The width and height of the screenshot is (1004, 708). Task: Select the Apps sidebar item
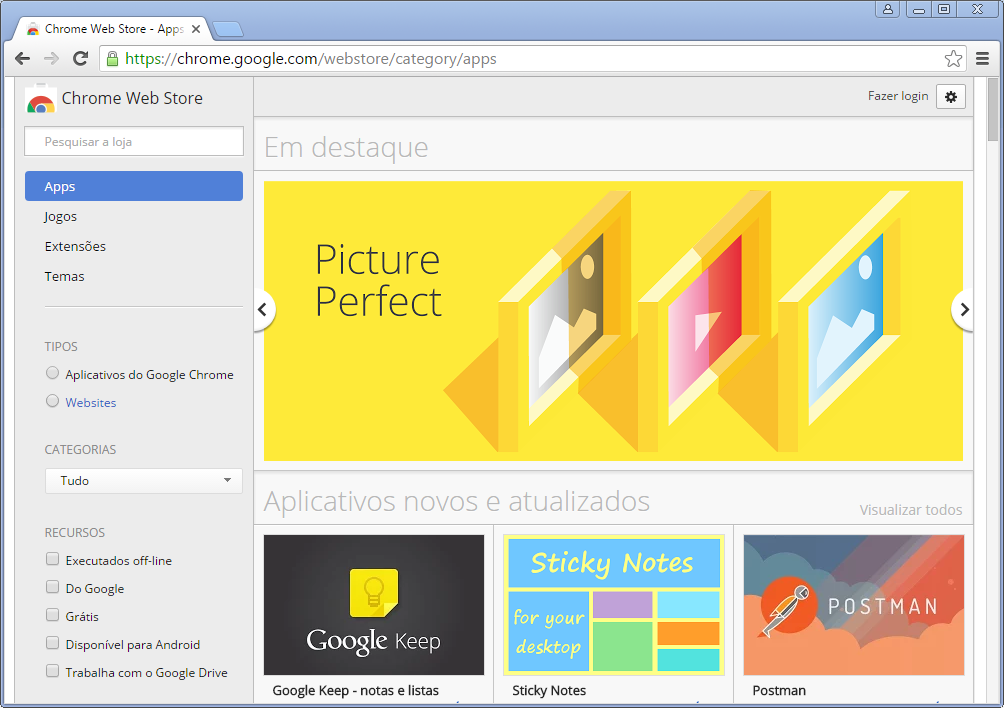134,186
